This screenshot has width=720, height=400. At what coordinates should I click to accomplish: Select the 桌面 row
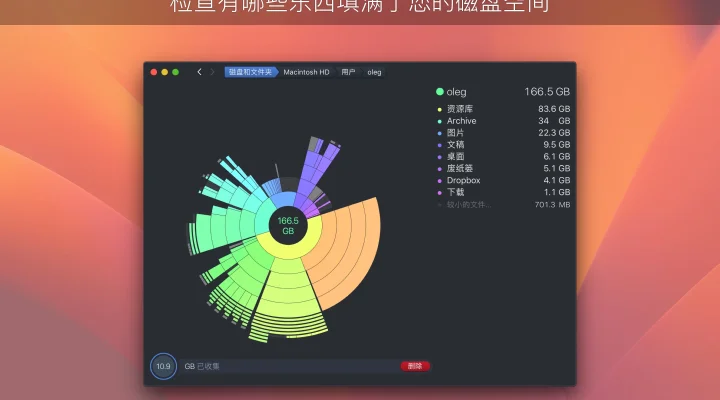[503, 157]
